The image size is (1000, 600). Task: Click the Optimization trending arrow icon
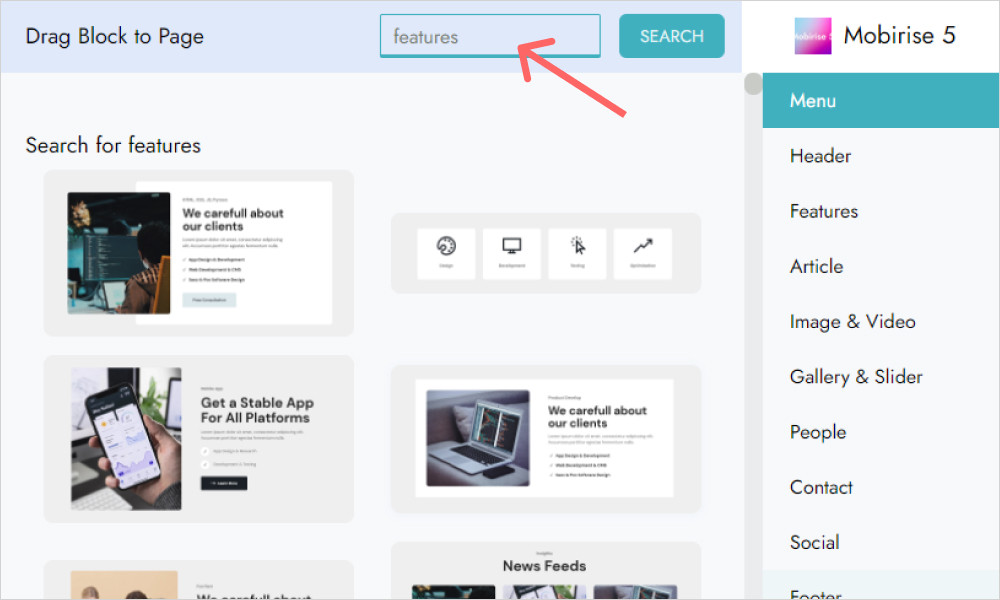[642, 246]
